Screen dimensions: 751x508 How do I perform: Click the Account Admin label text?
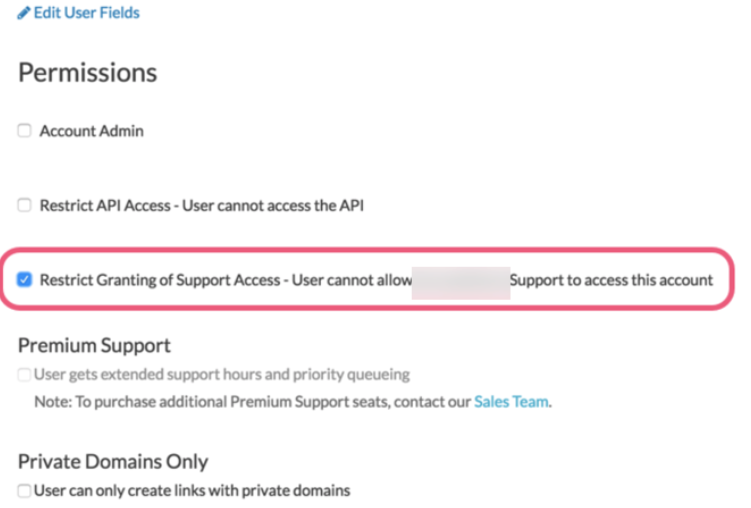point(91,131)
